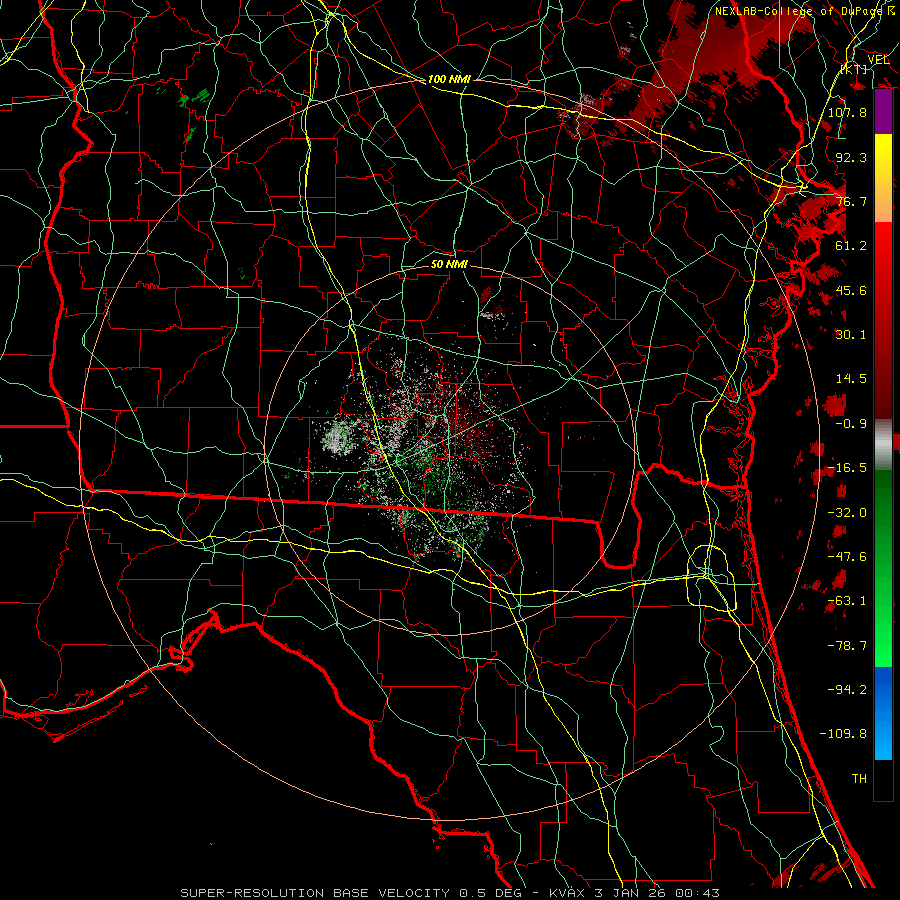Screen dimensions: 900x900
Task: Click the purple segment of the velocity color bar
Action: point(883,112)
